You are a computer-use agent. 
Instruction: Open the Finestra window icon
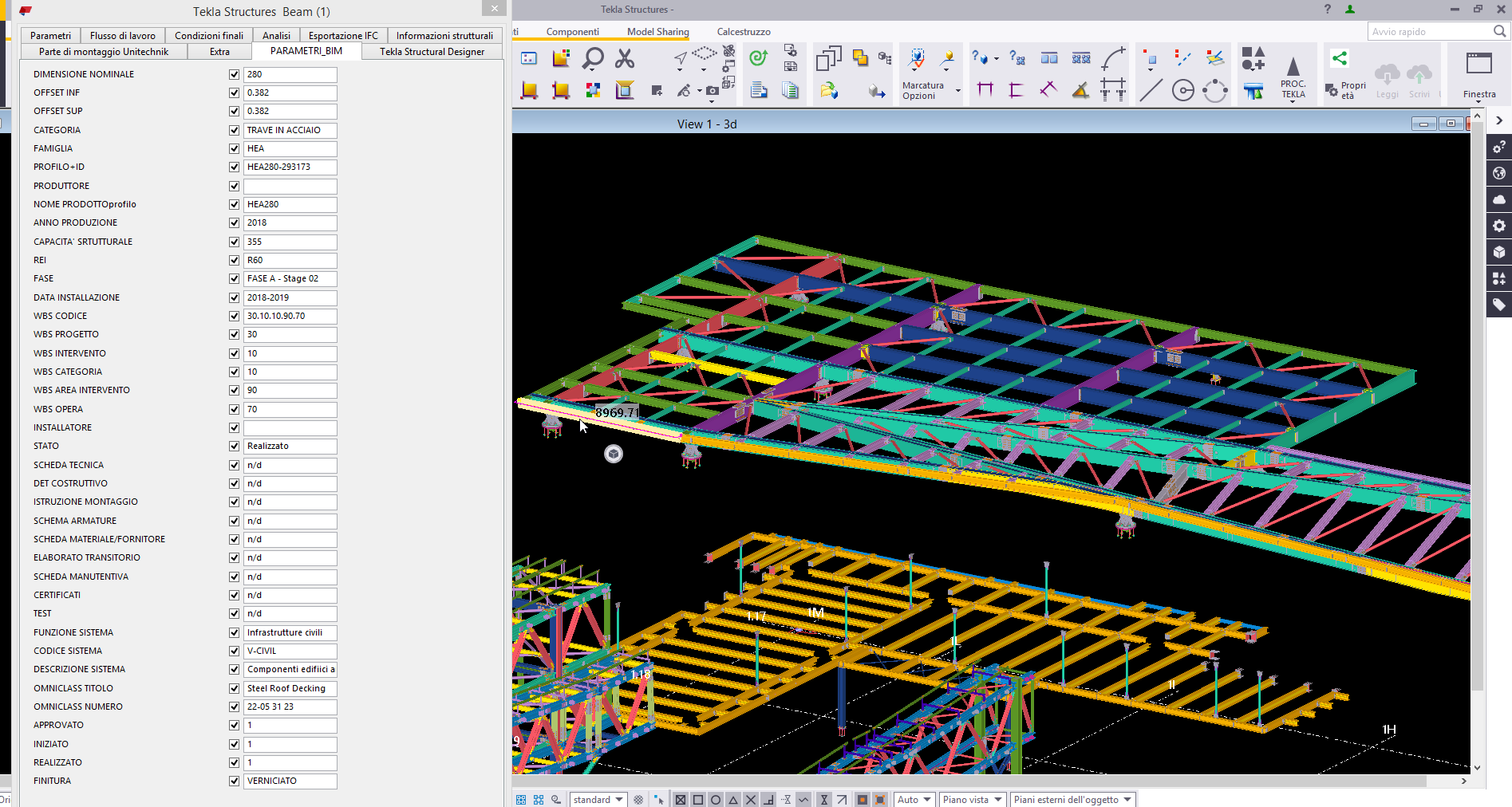tap(1478, 64)
